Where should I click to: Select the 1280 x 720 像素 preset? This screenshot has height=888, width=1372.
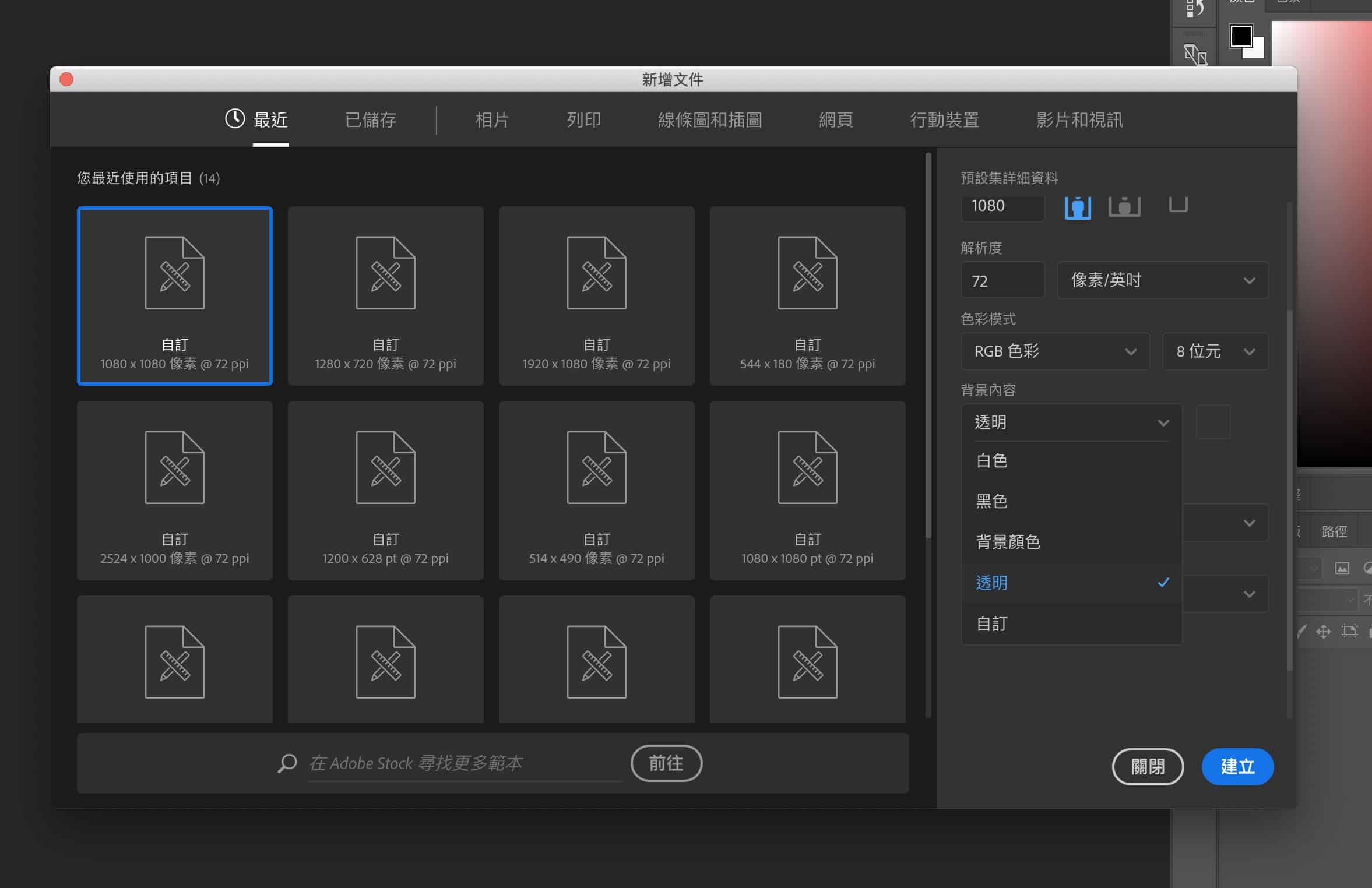click(386, 296)
